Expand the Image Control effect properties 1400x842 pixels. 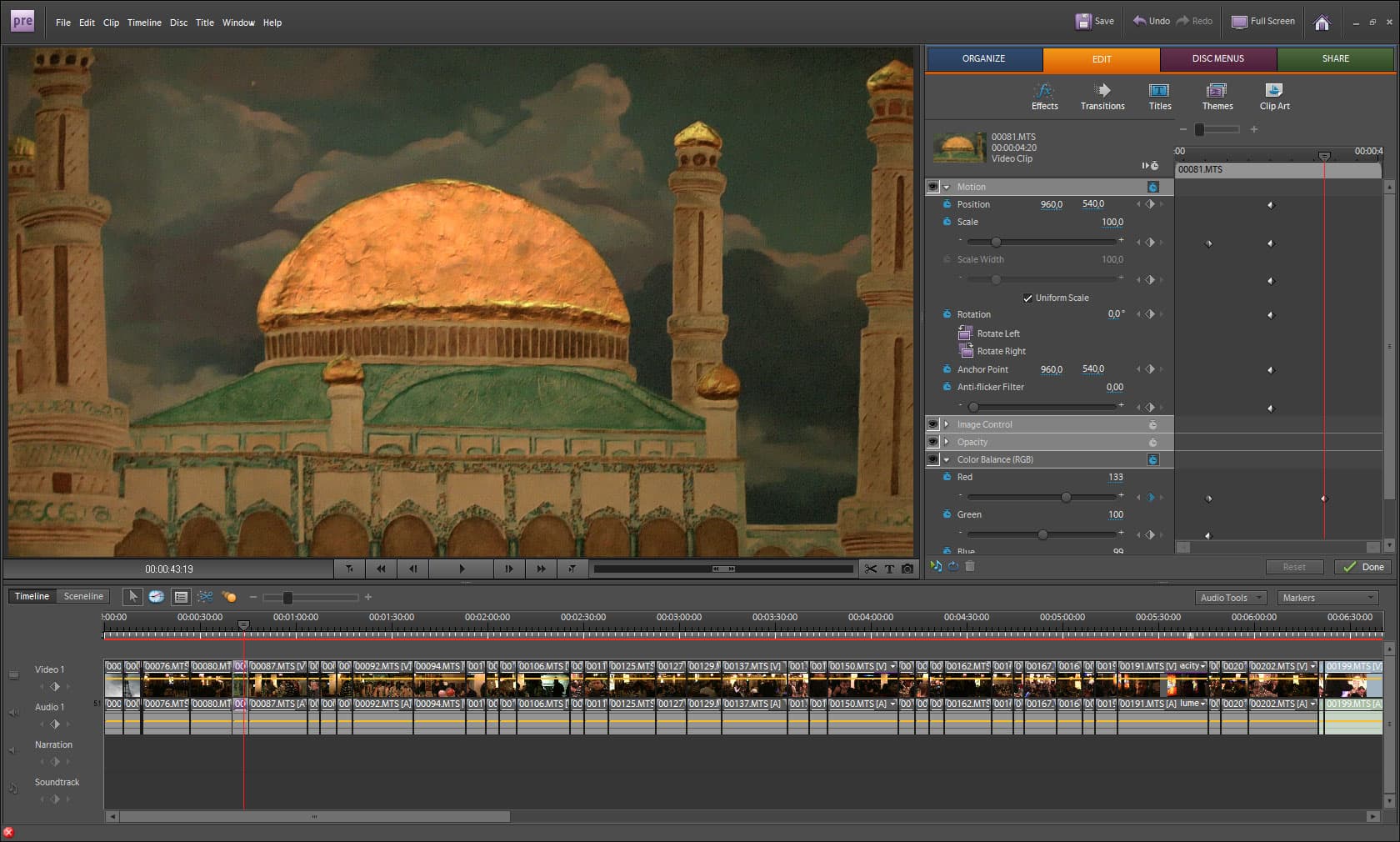[947, 424]
